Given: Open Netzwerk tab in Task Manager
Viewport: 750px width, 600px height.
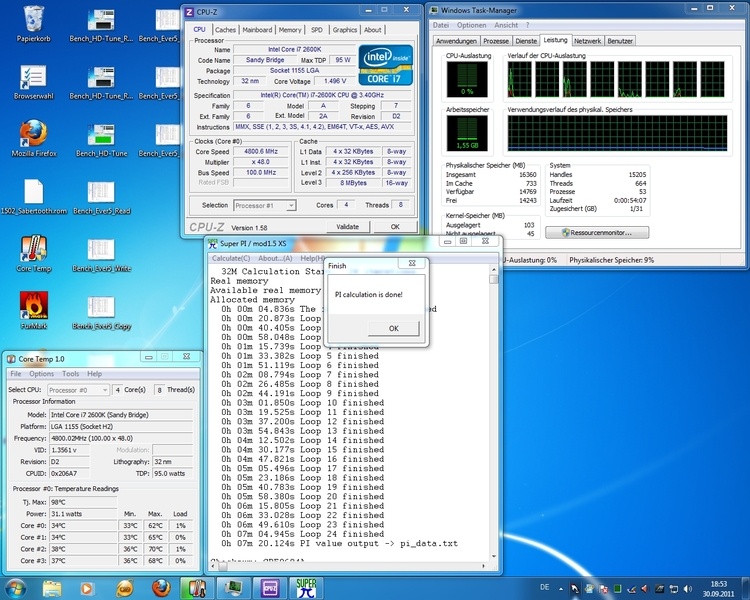Looking at the screenshot, I should [587, 41].
